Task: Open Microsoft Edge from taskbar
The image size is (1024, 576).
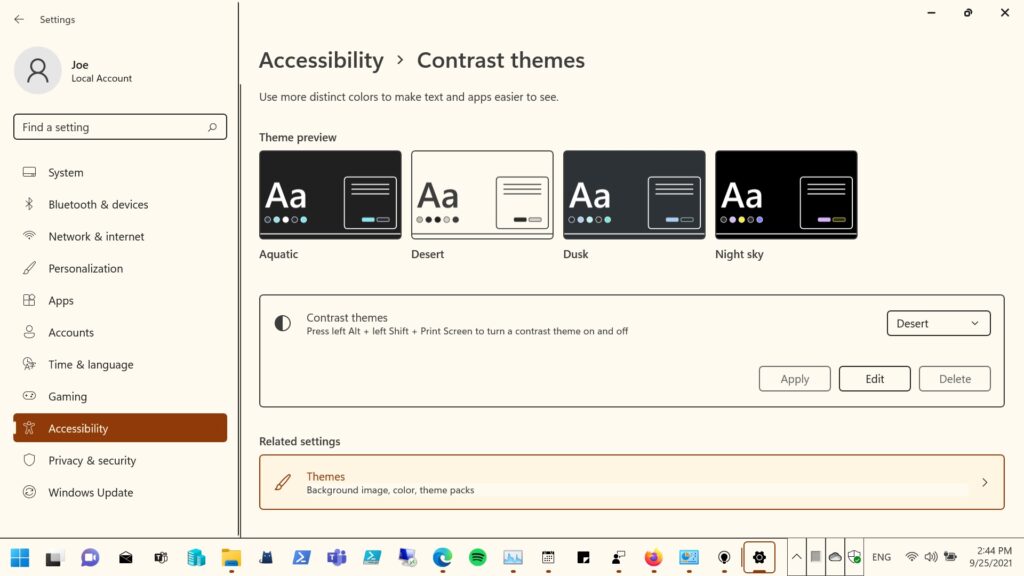Action: coord(442,557)
